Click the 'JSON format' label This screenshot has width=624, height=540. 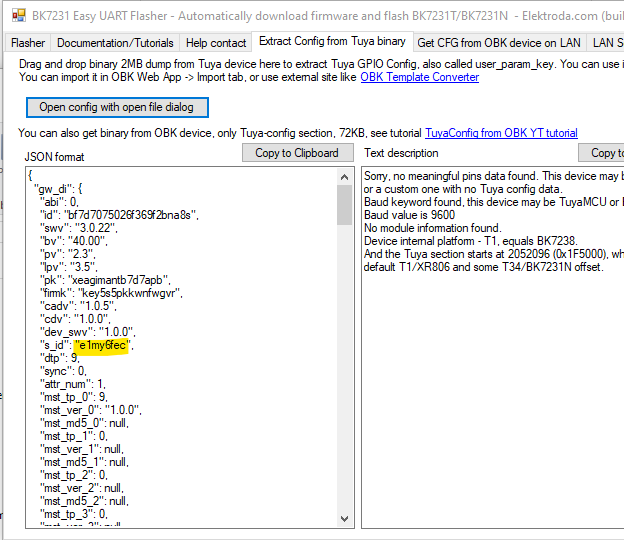pos(55,157)
